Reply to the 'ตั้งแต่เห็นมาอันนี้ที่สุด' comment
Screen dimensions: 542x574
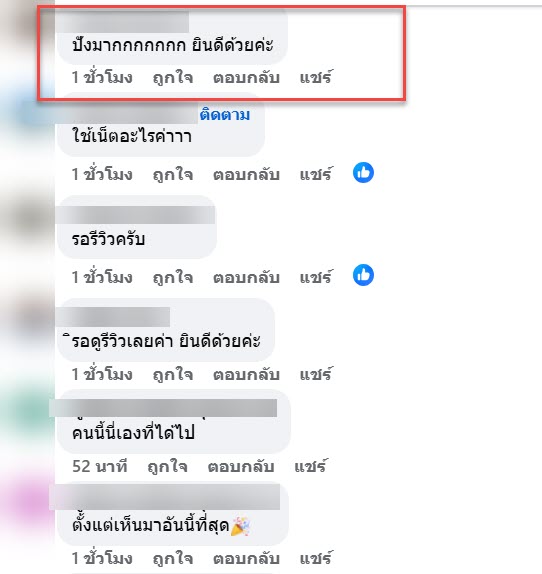point(246,558)
